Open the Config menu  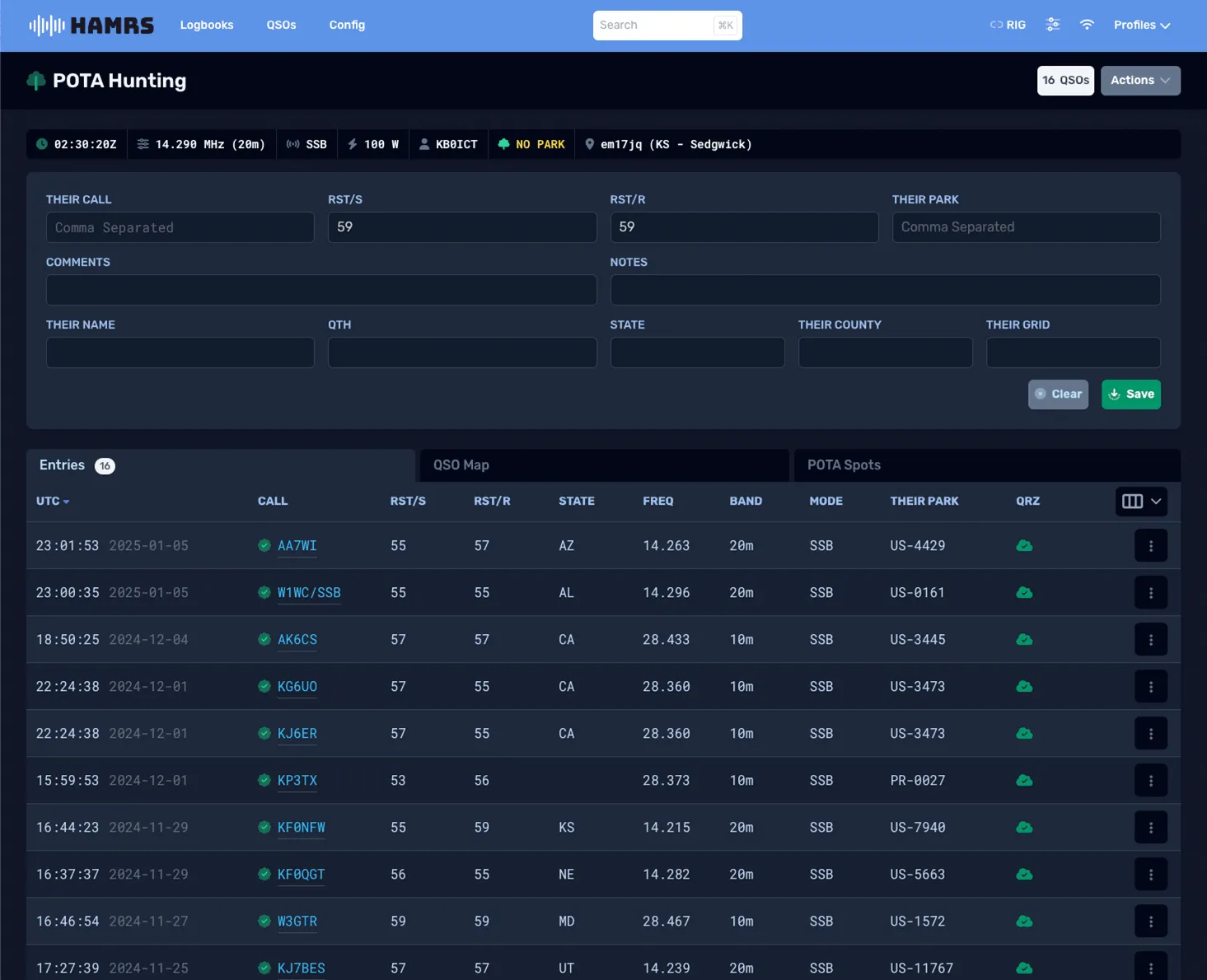347,26
